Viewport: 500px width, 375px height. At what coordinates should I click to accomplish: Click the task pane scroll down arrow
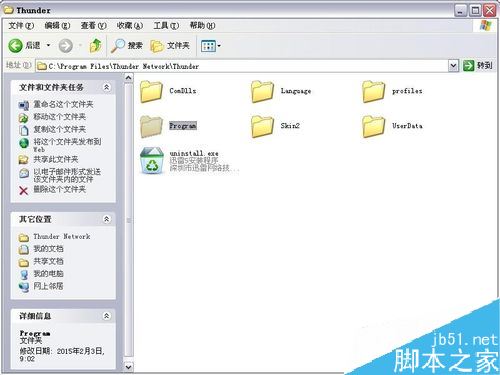pos(129,367)
